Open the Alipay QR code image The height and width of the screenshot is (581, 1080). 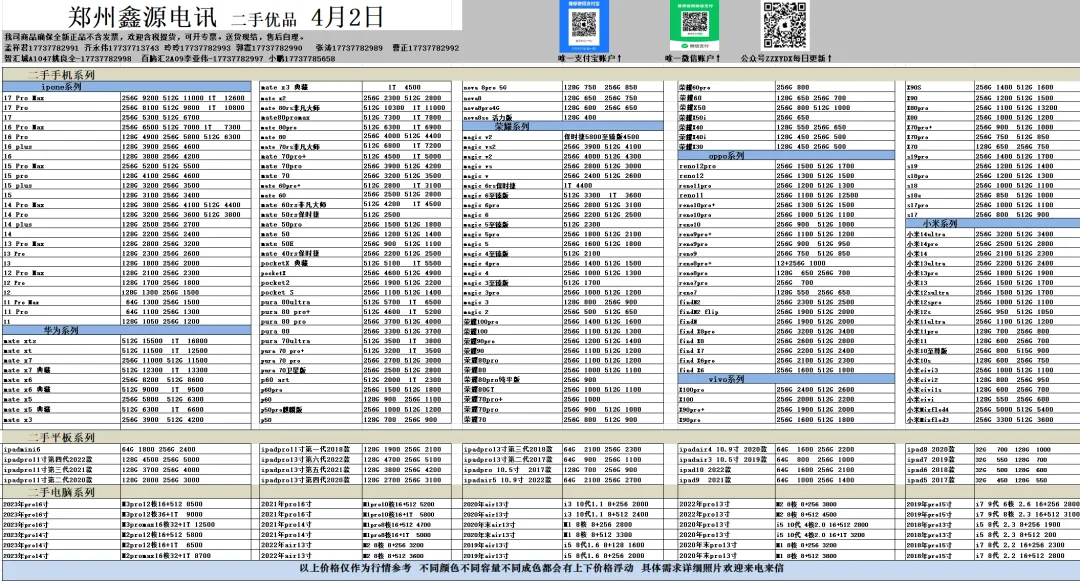(x=584, y=25)
